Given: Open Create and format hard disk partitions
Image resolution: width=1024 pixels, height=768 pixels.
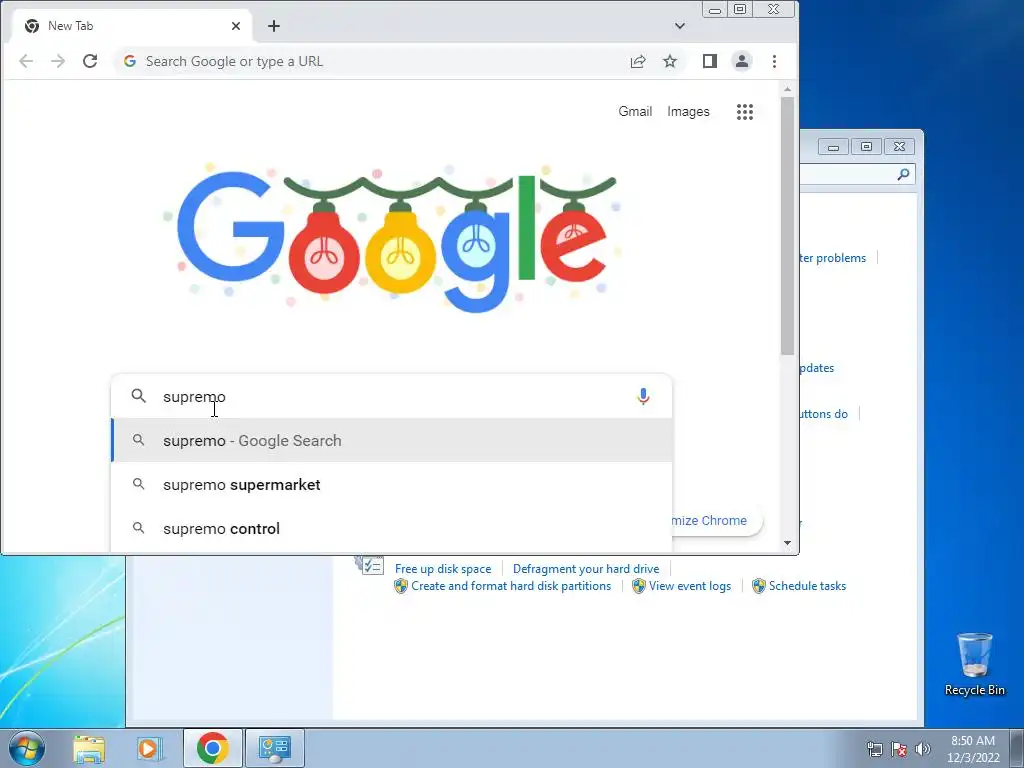Looking at the screenshot, I should (511, 586).
